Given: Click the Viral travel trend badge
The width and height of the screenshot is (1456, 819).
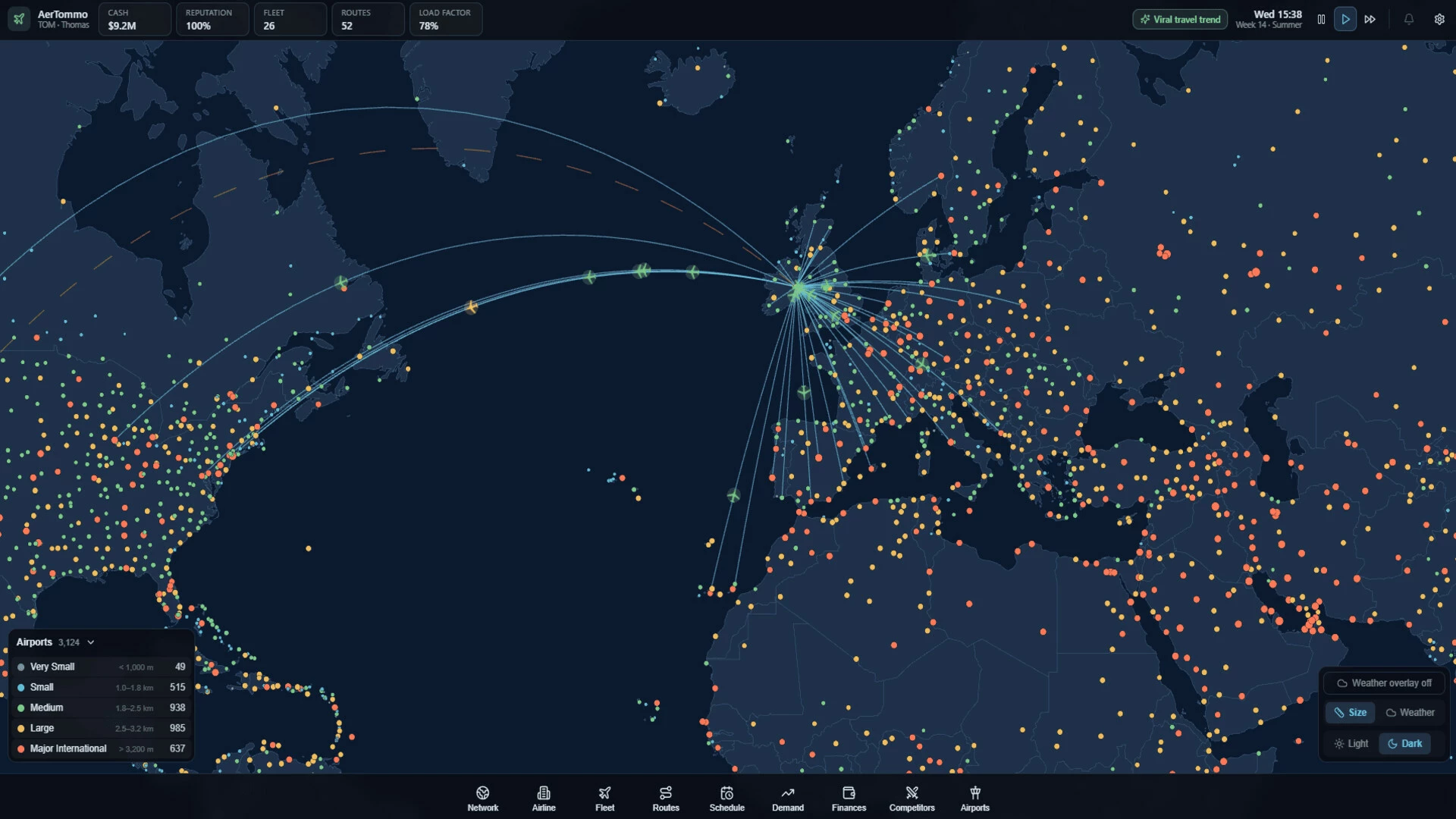Looking at the screenshot, I should [1180, 20].
